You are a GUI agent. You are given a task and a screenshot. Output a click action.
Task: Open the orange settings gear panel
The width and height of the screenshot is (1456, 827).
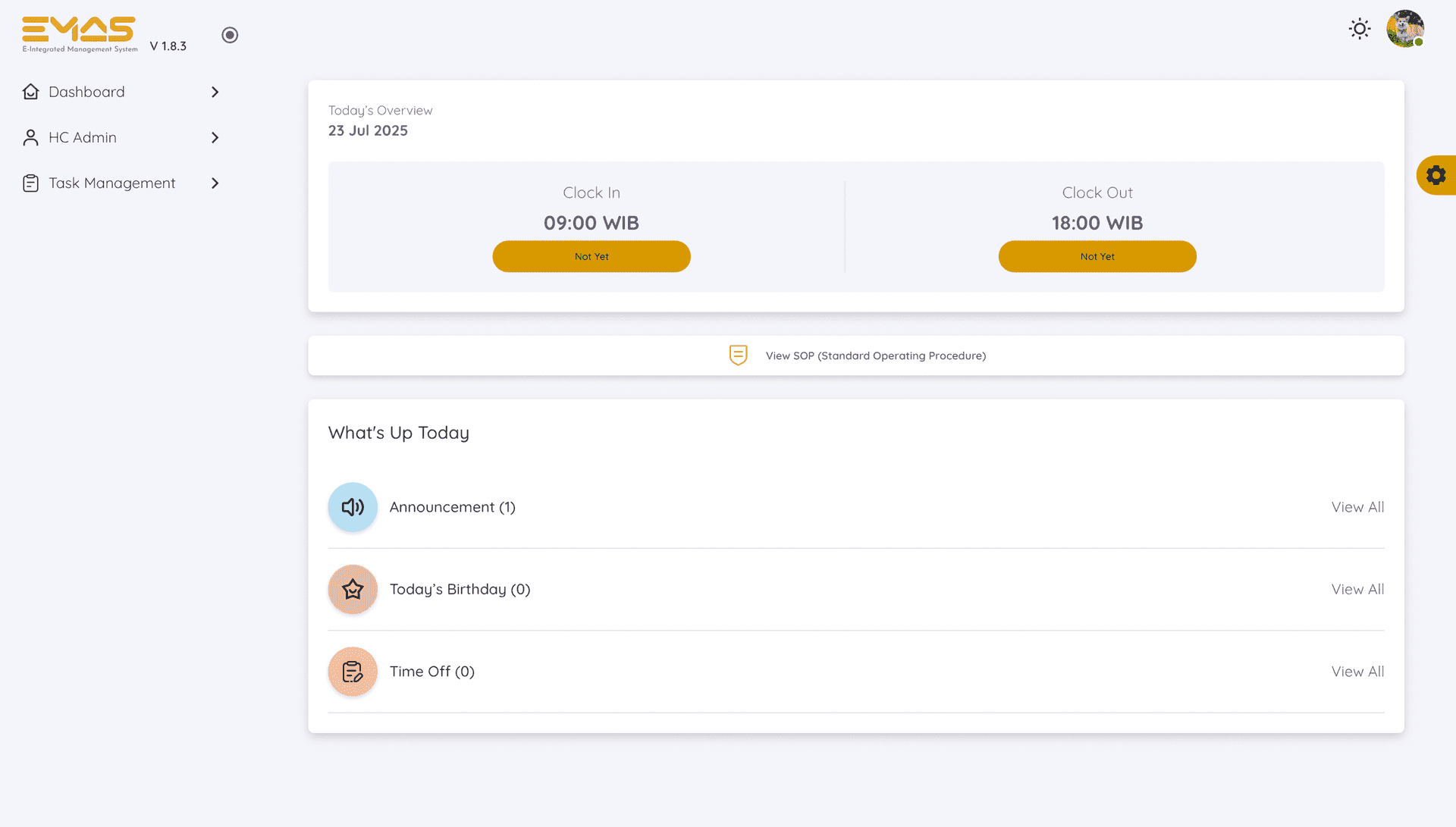tap(1436, 175)
